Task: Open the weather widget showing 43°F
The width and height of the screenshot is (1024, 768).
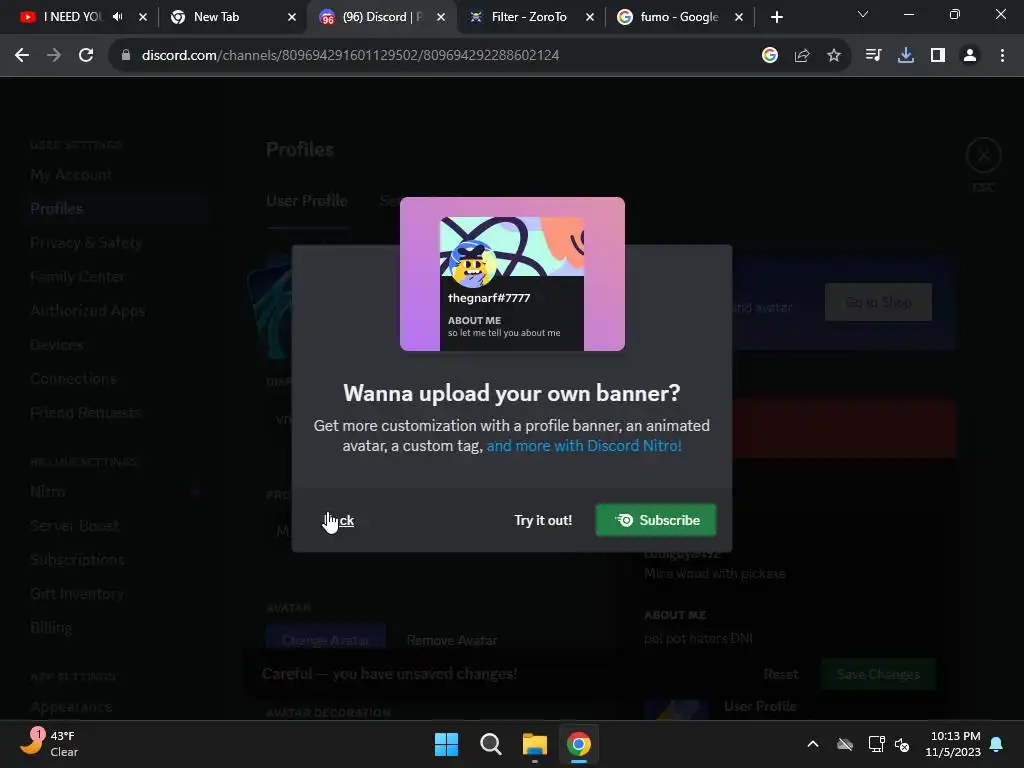Action: point(50,744)
